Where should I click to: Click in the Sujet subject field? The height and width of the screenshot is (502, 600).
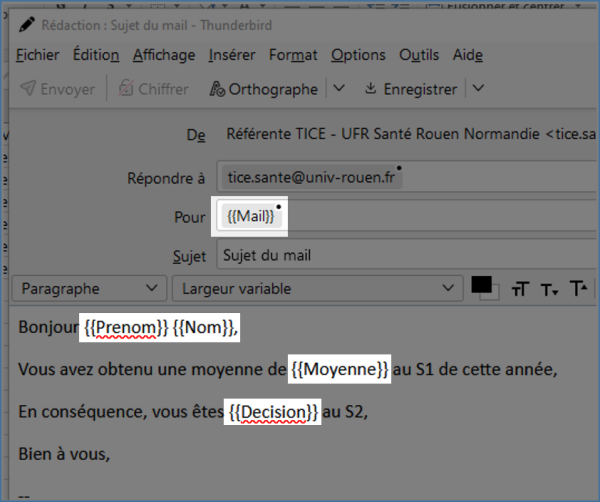[x=406, y=255]
